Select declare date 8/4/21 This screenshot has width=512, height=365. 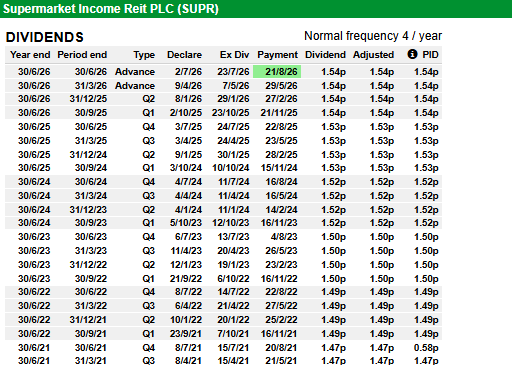188,361
